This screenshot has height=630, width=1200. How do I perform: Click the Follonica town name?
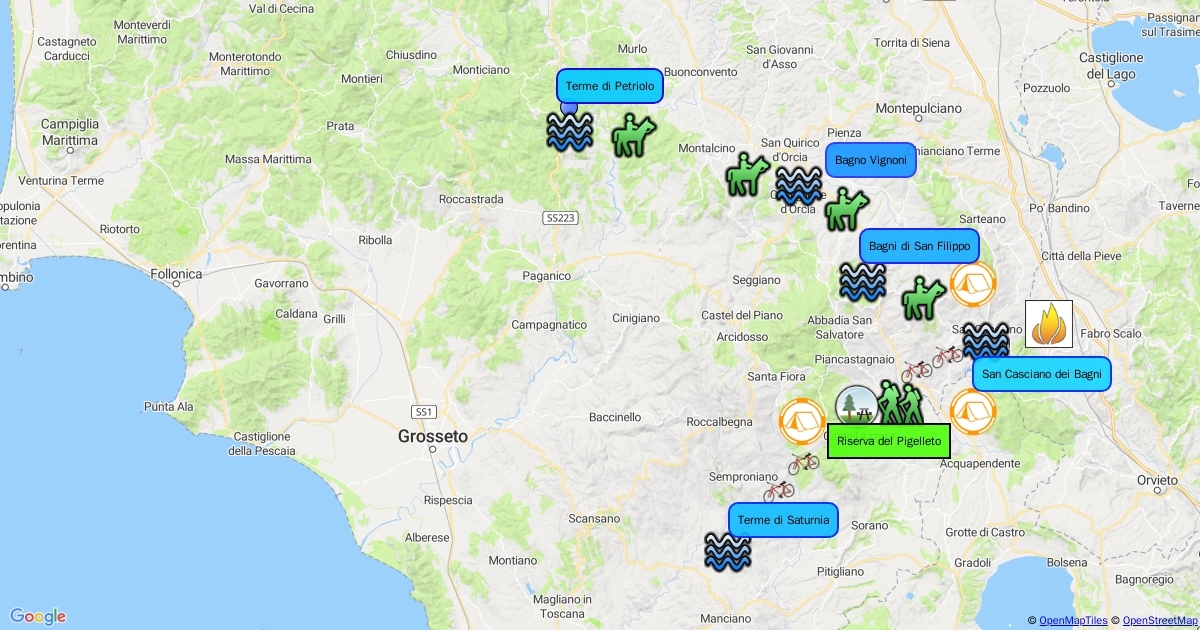(176, 273)
